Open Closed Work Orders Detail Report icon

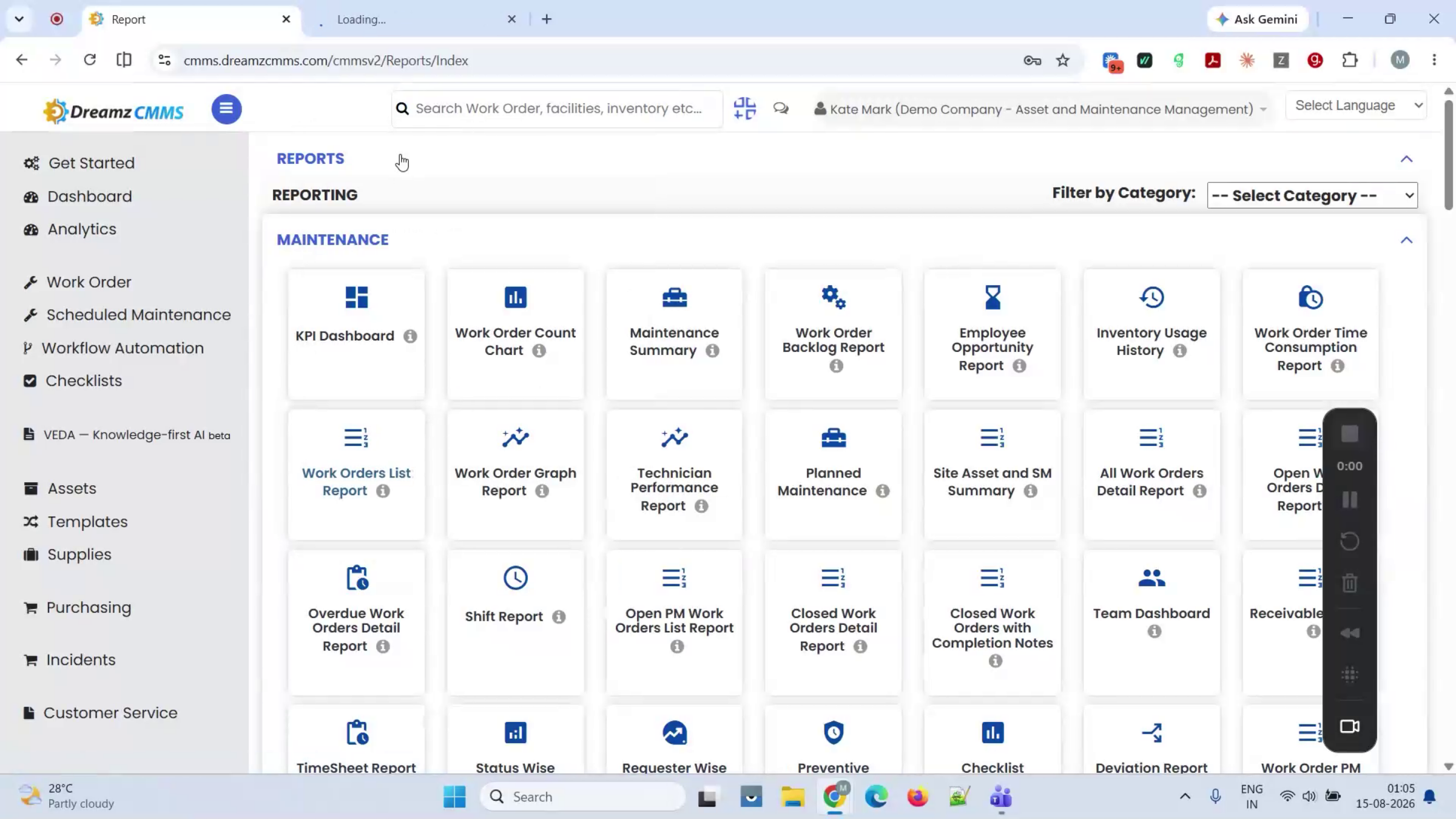coord(834,578)
